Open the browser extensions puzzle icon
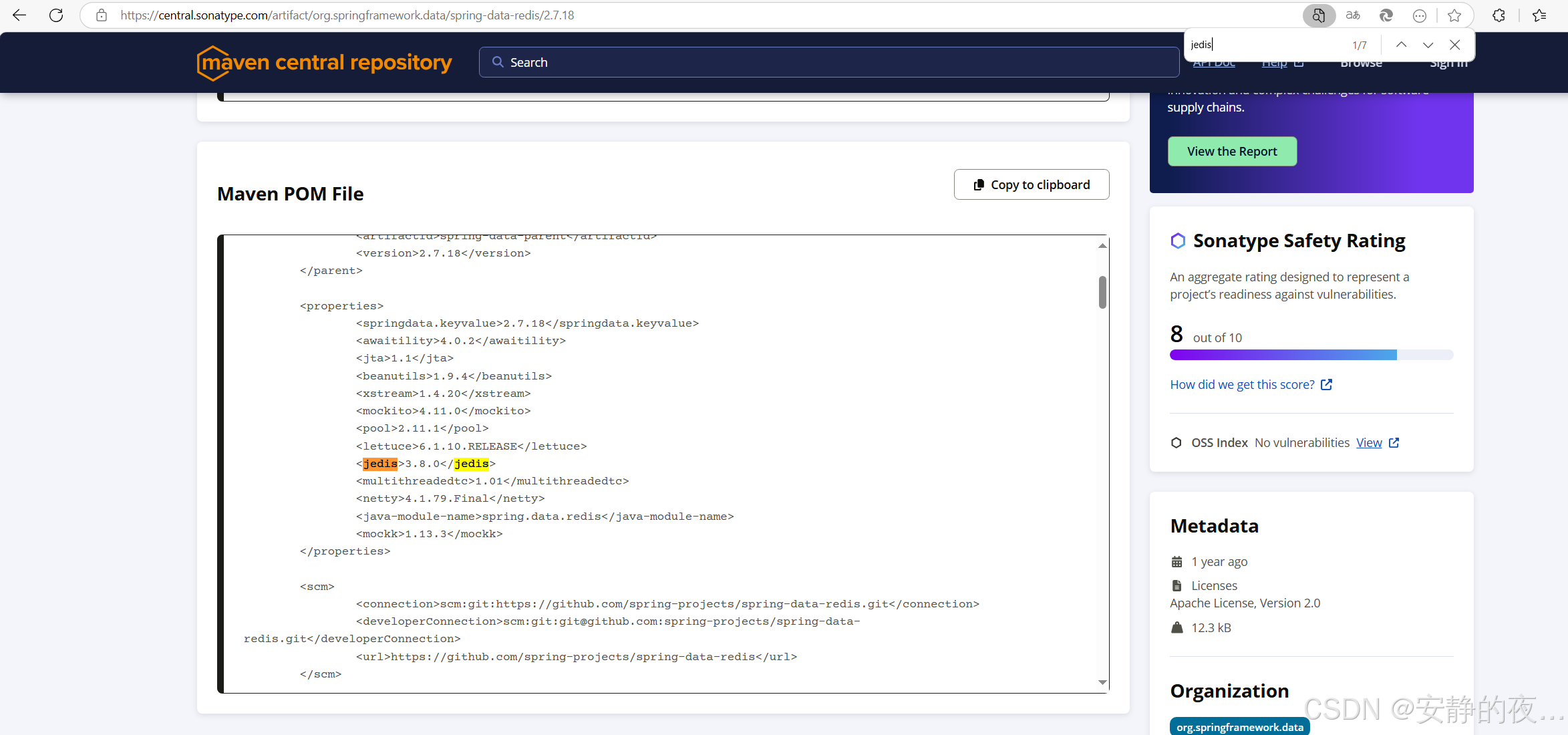1568x735 pixels. [1499, 15]
